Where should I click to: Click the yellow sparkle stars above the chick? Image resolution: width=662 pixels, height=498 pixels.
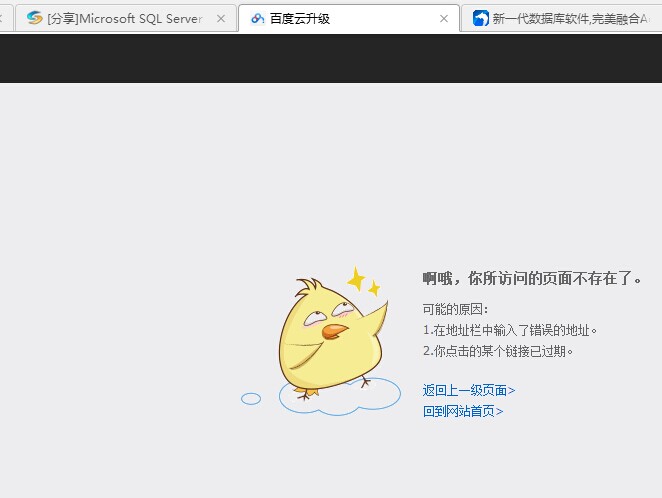(362, 281)
